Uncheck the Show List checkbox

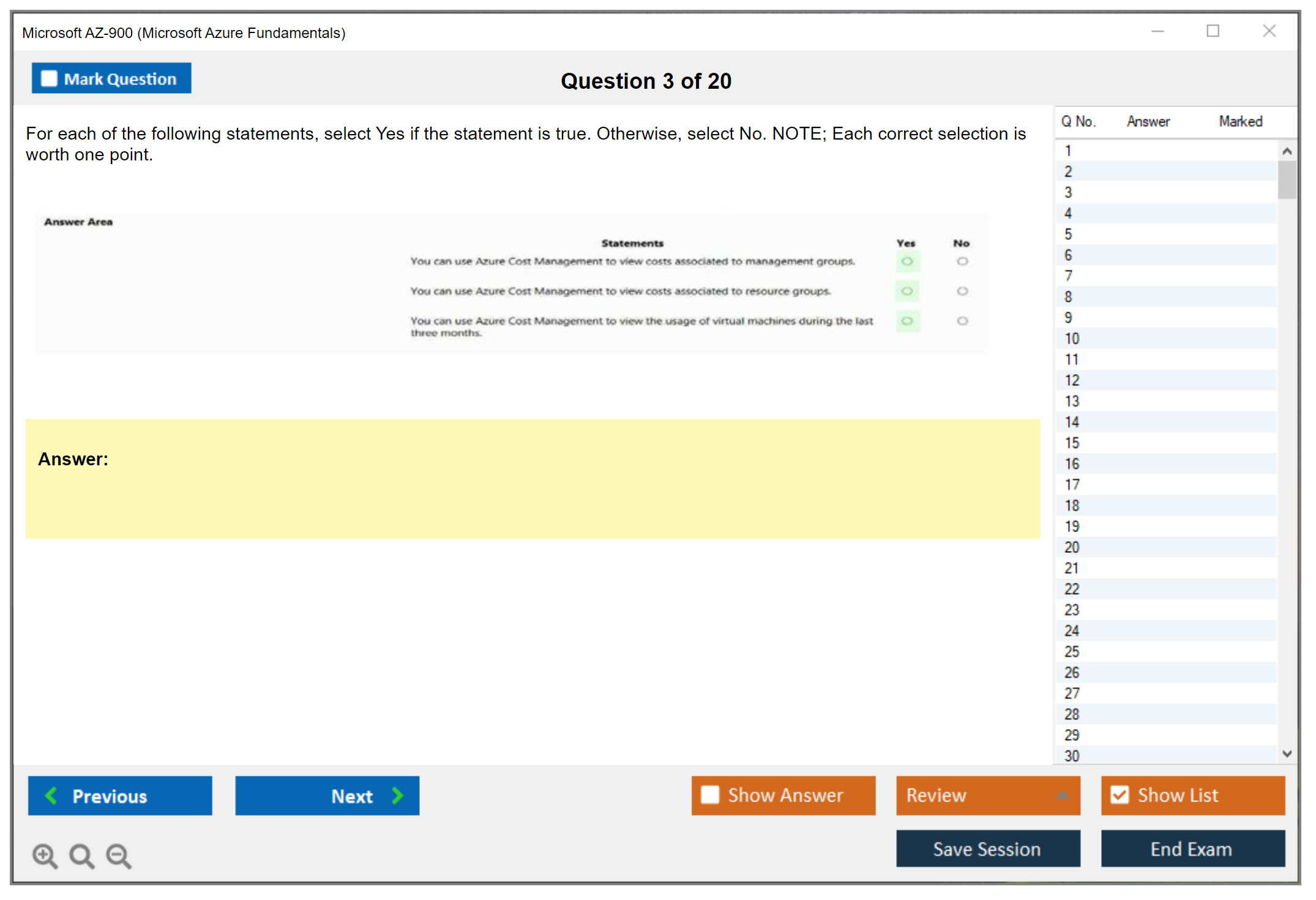click(x=1120, y=795)
